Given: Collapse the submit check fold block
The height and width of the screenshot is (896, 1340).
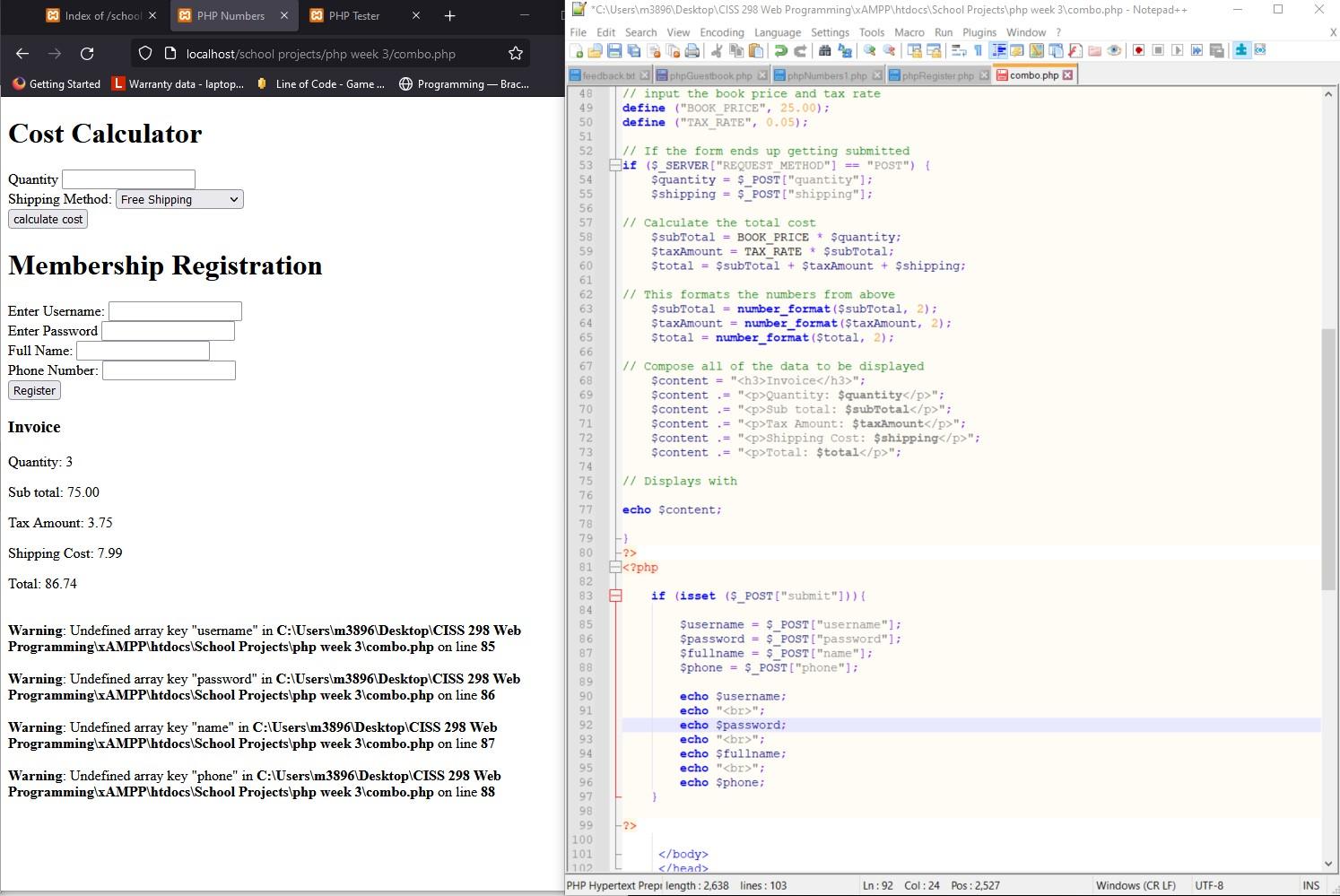Looking at the screenshot, I should tap(614, 595).
